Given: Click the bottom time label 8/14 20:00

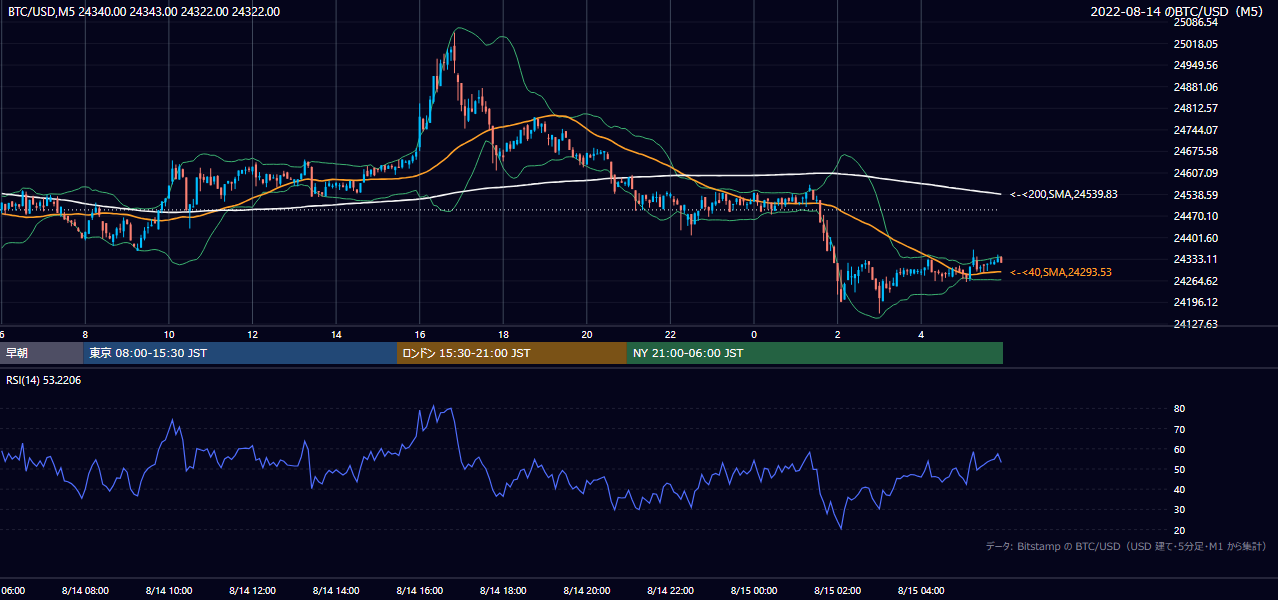Looking at the screenshot, I should 587,591.
